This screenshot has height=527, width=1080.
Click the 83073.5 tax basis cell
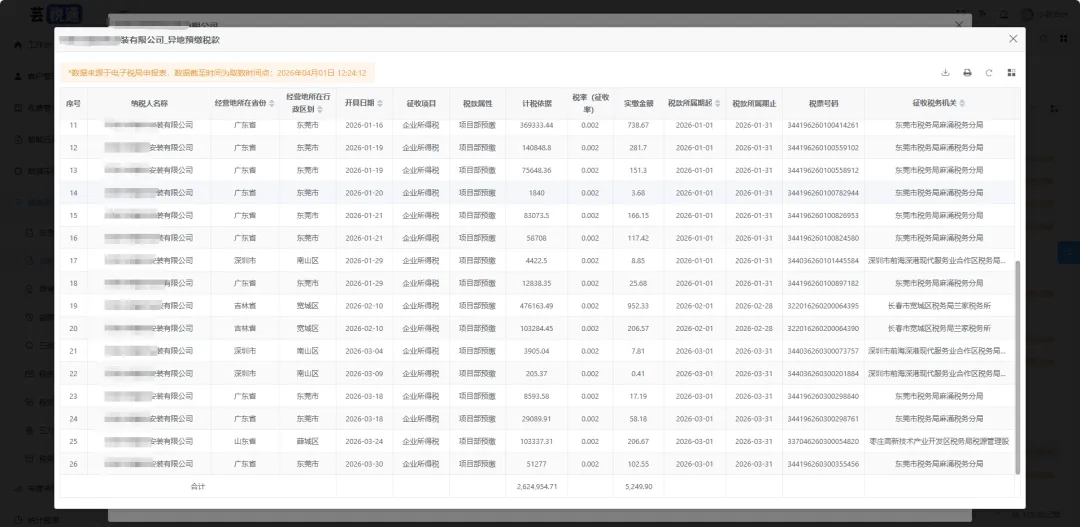click(537, 216)
